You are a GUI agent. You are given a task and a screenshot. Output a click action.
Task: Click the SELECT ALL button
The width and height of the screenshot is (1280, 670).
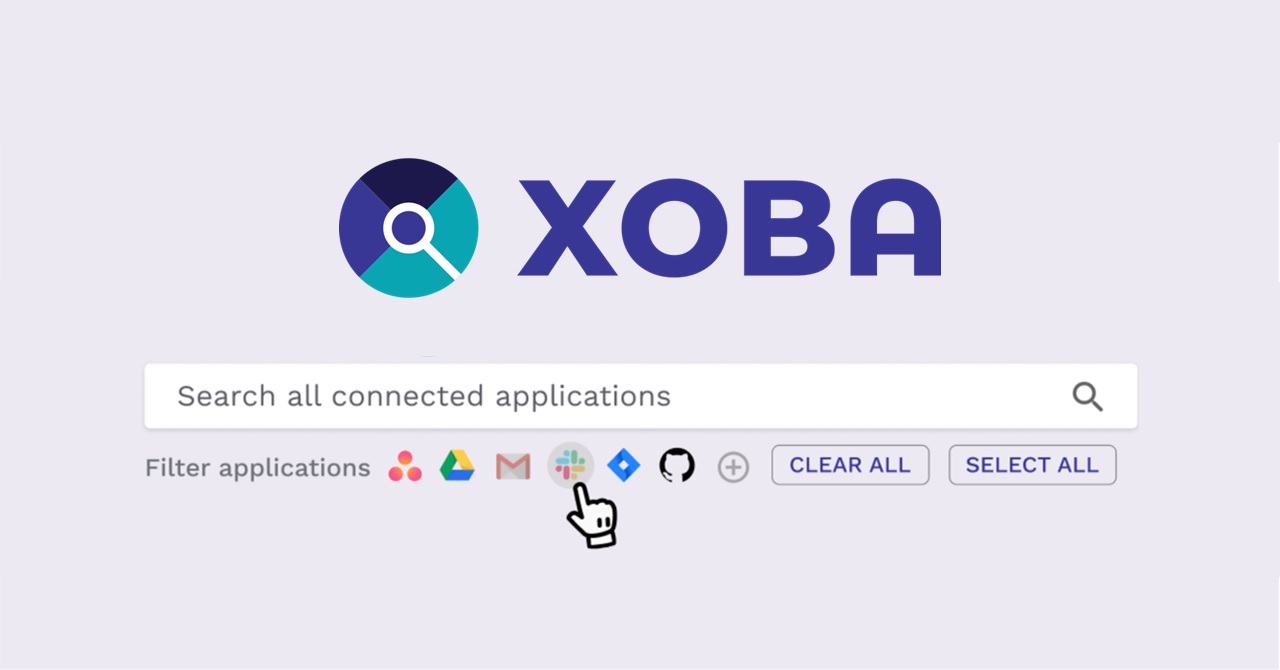[x=1032, y=465]
